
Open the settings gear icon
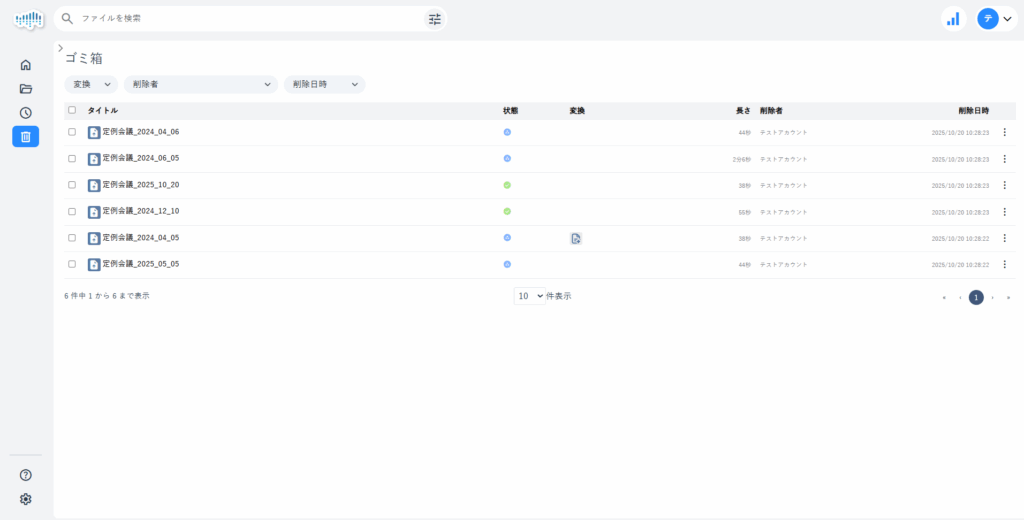[26, 499]
